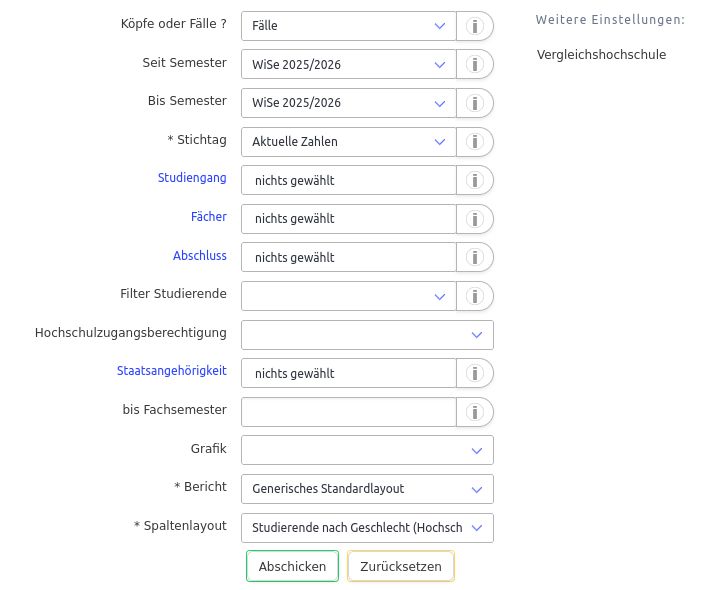Click the Staatsangehörigkeit label link

click(171, 371)
